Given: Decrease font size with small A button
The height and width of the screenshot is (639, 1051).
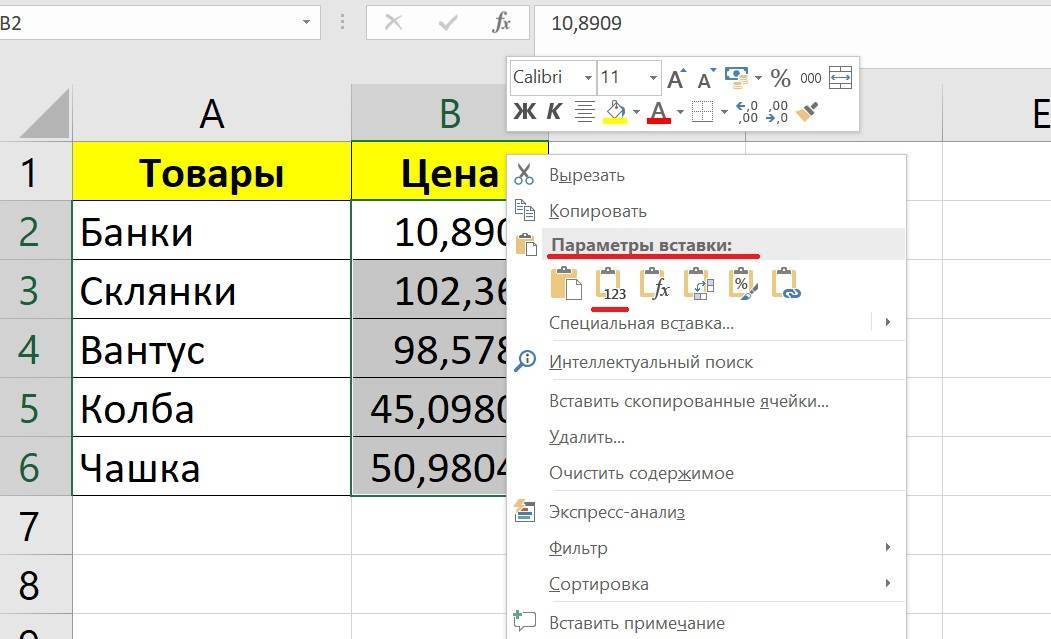Looking at the screenshot, I should coord(706,78).
